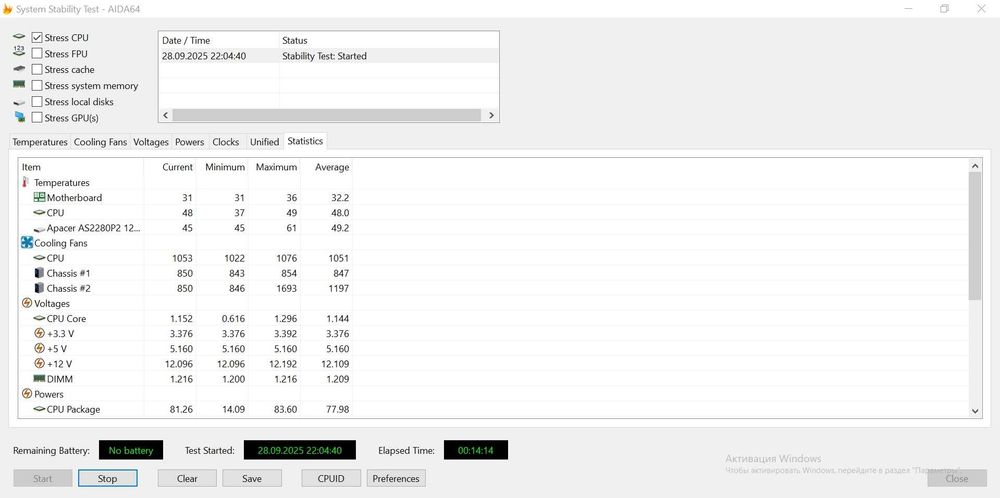
Task: Click the log list's right scroll arrow
Action: point(491,115)
